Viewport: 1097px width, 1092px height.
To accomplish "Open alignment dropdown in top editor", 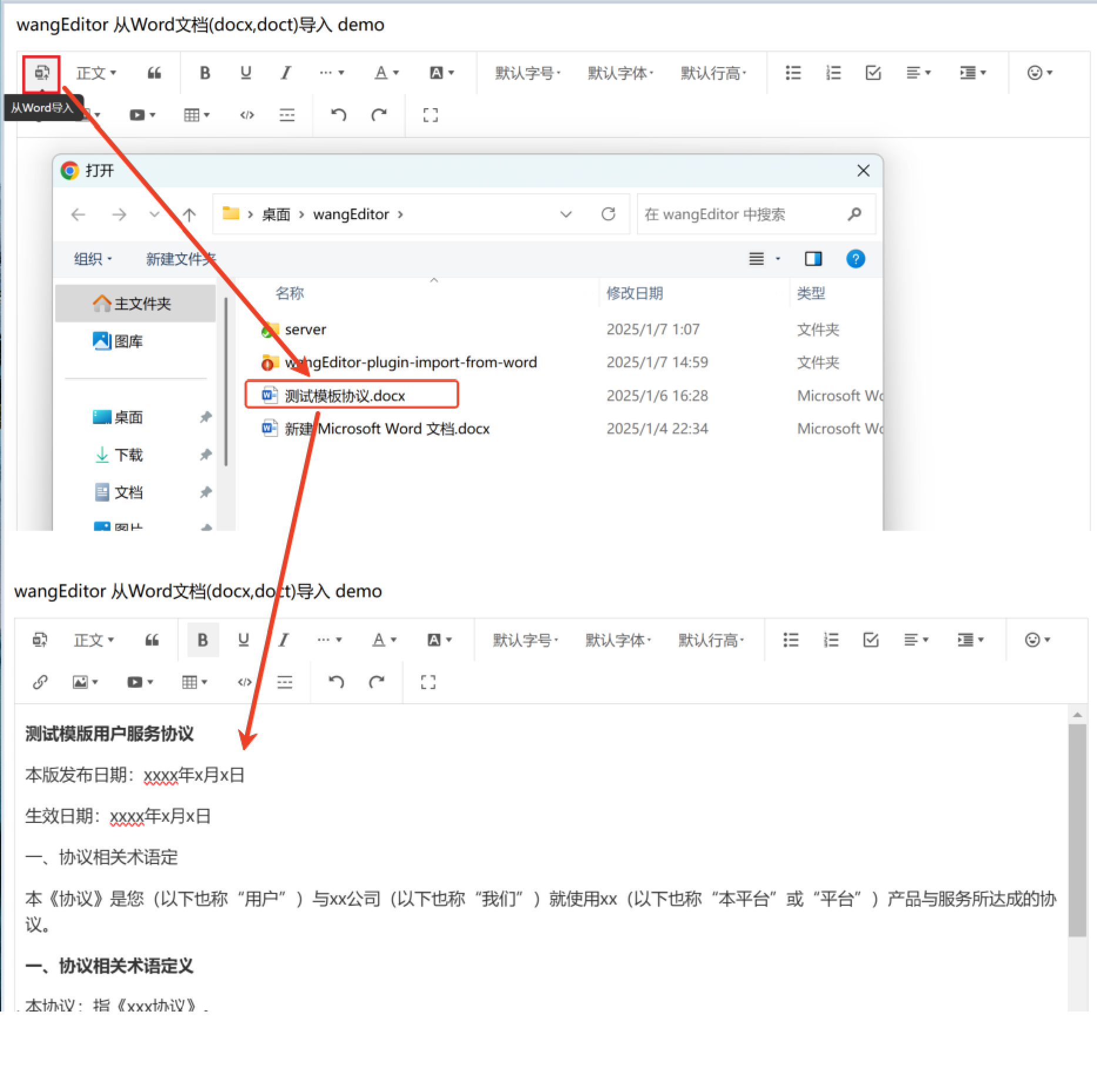I will coord(918,73).
